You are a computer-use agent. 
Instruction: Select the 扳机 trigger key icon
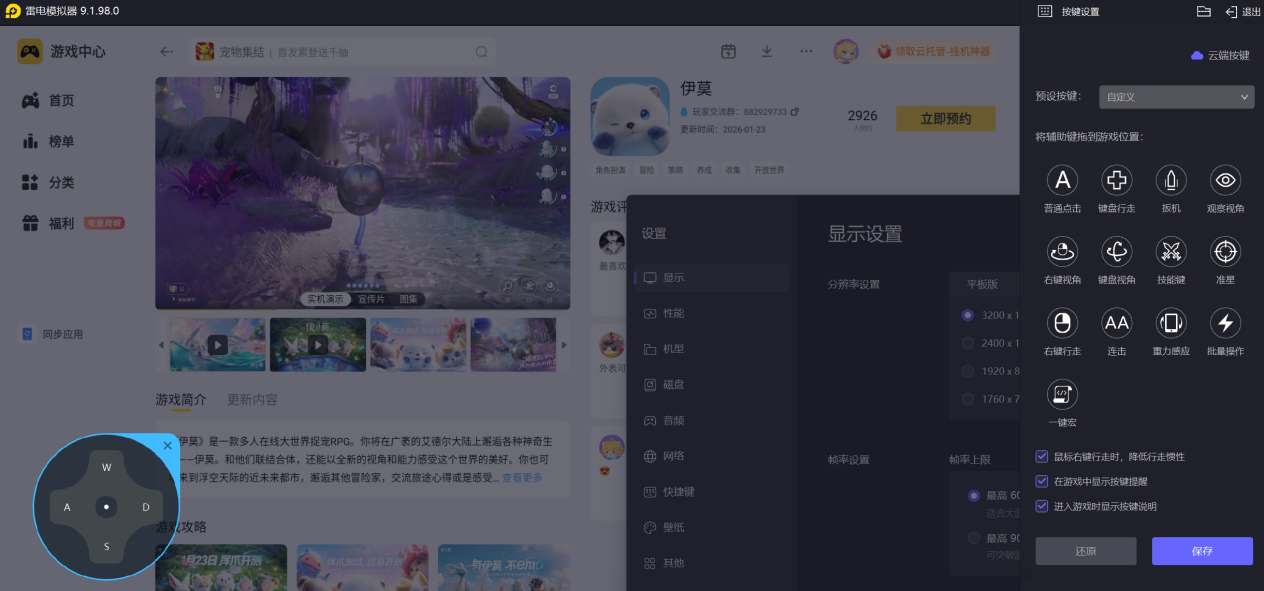(1171, 180)
